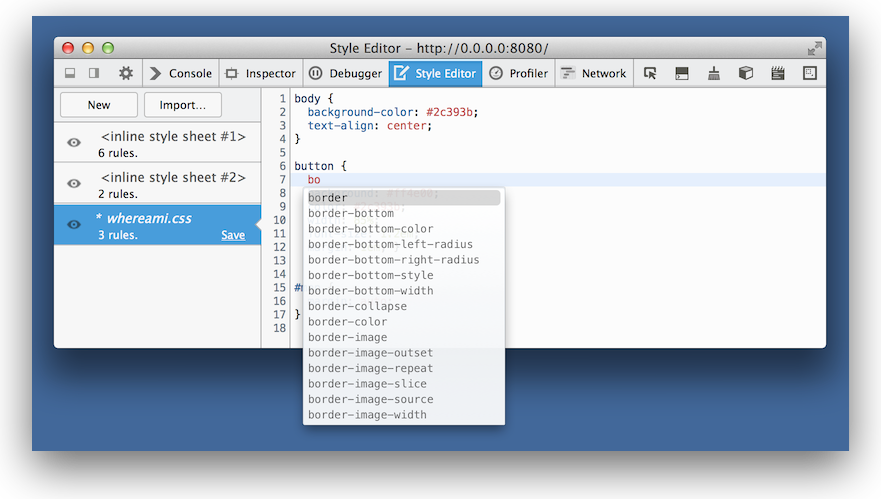
Task: Click the #2c393b color value in code
Action: pos(452,112)
